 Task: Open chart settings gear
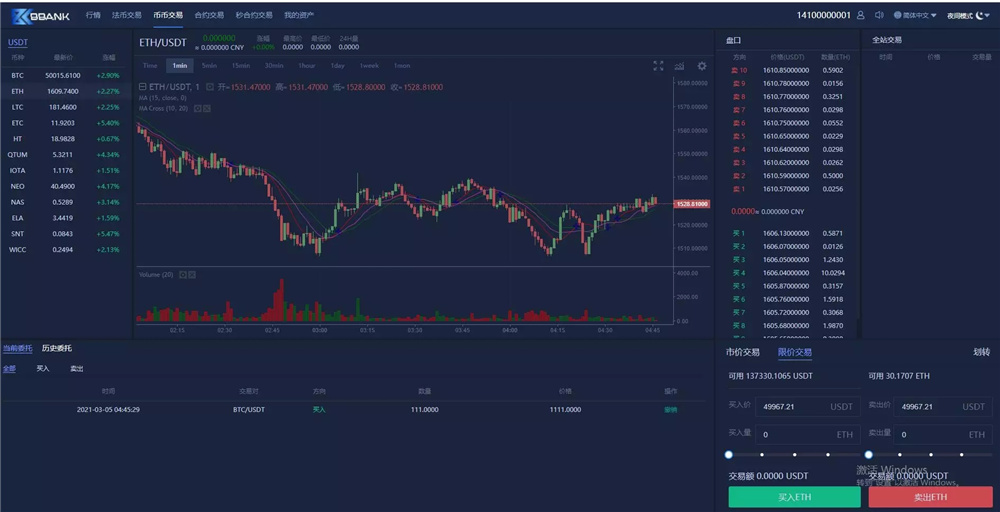pyautogui.click(x=702, y=66)
